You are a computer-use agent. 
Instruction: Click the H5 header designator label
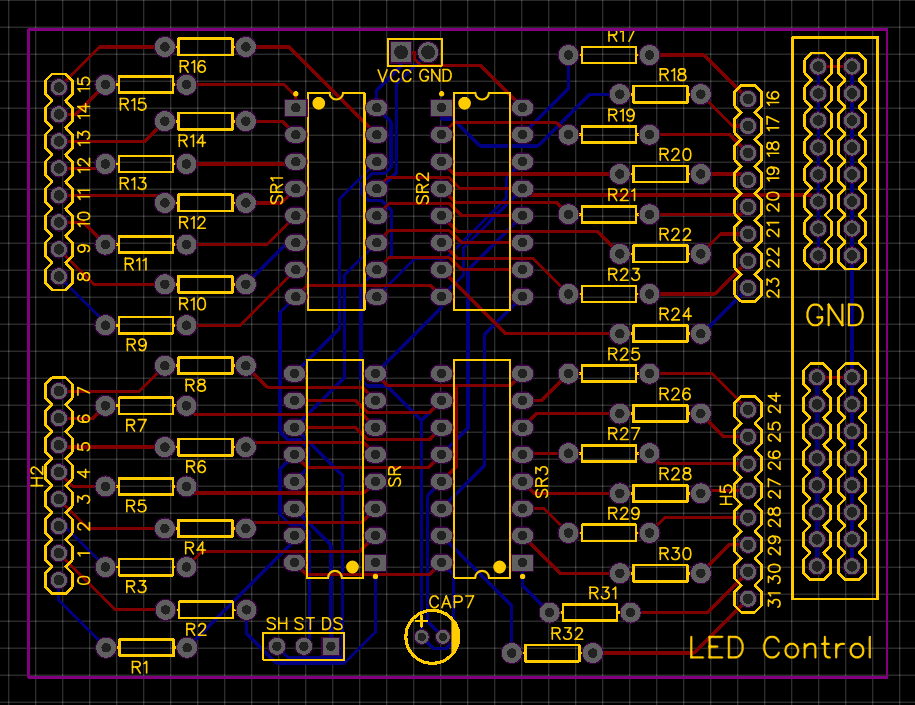[x=725, y=495]
